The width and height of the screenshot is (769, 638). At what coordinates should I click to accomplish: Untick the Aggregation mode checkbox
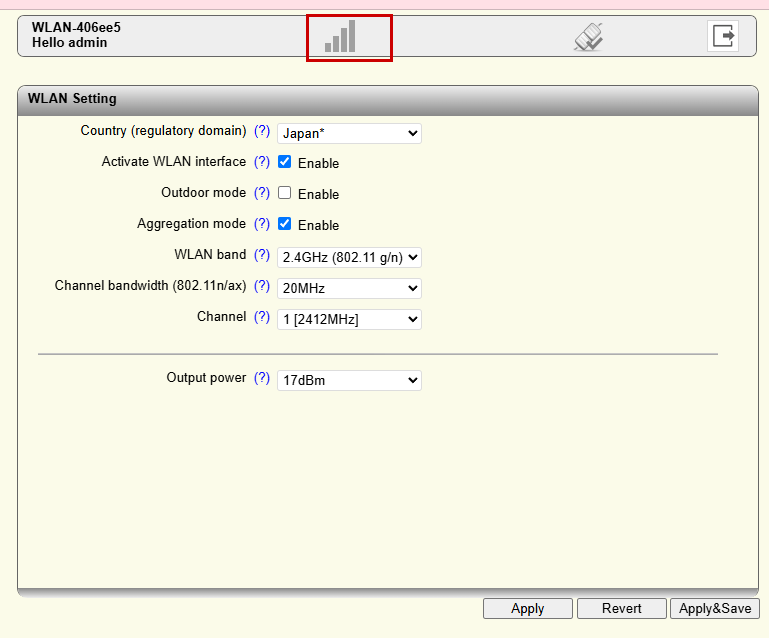pyautogui.click(x=285, y=224)
